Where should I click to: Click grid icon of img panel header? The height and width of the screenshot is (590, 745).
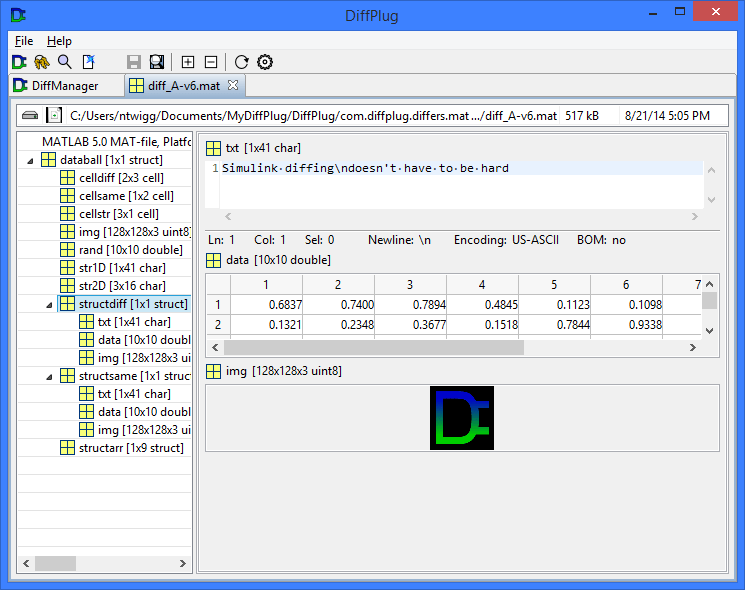pyautogui.click(x=213, y=371)
